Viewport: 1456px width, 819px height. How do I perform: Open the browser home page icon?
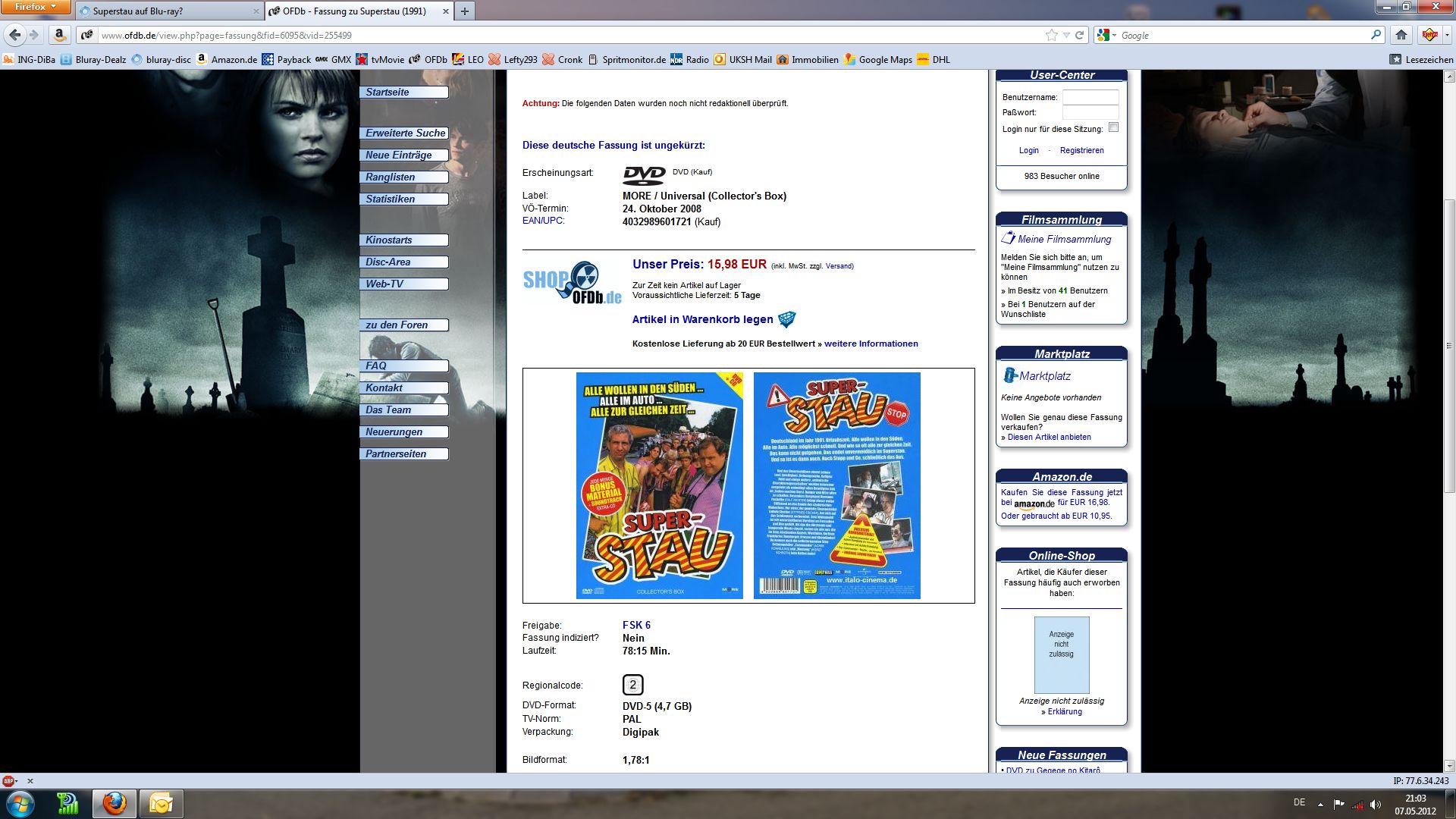(1401, 35)
